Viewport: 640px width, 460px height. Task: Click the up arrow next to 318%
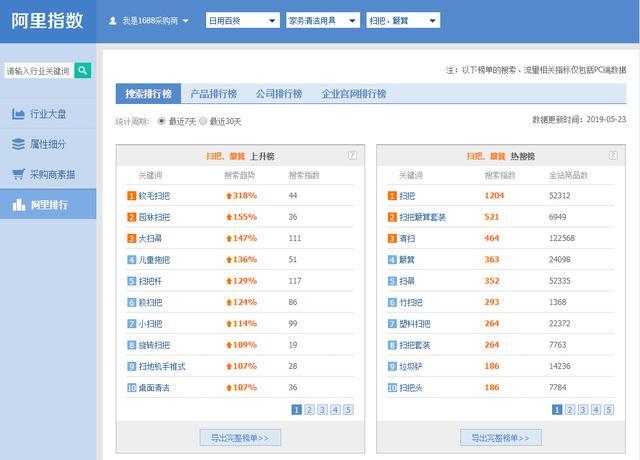tap(229, 196)
